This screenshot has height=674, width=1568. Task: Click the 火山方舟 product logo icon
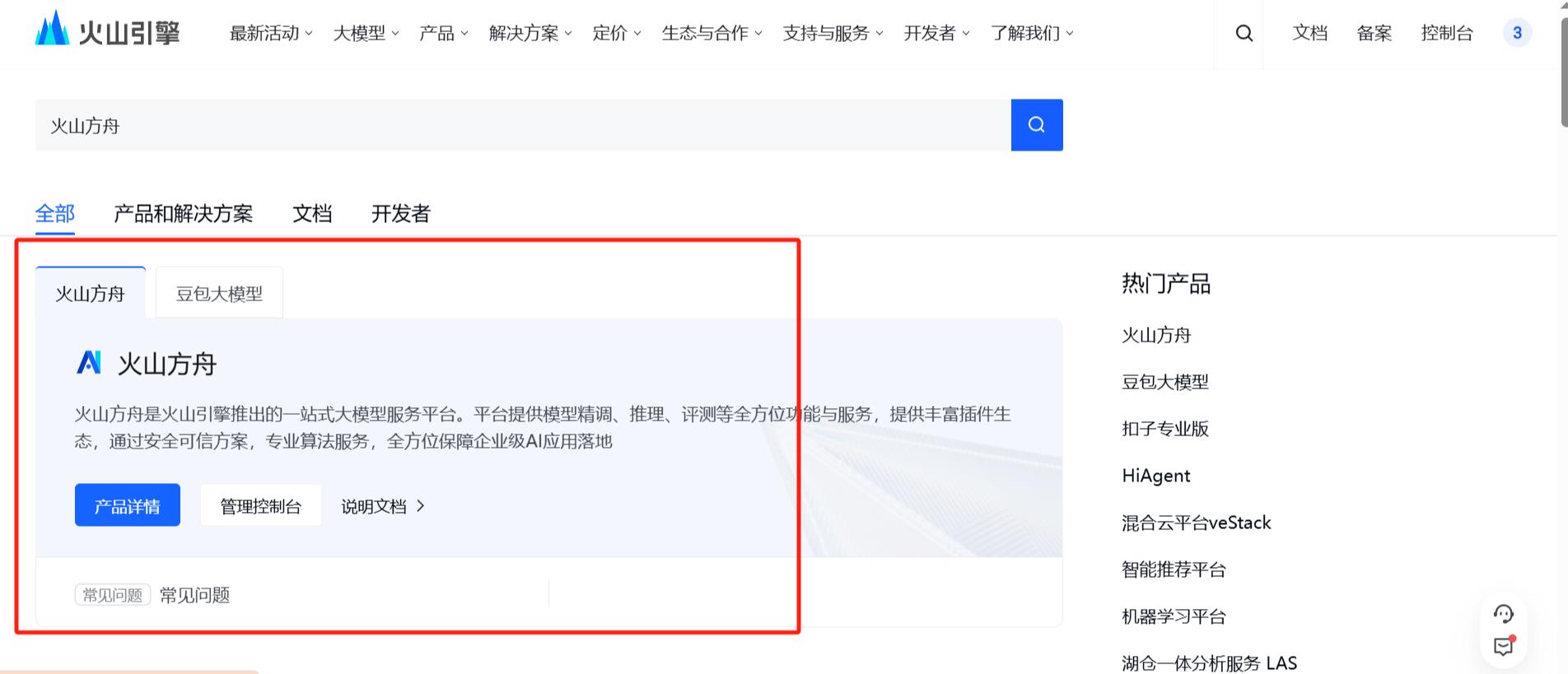tap(89, 363)
